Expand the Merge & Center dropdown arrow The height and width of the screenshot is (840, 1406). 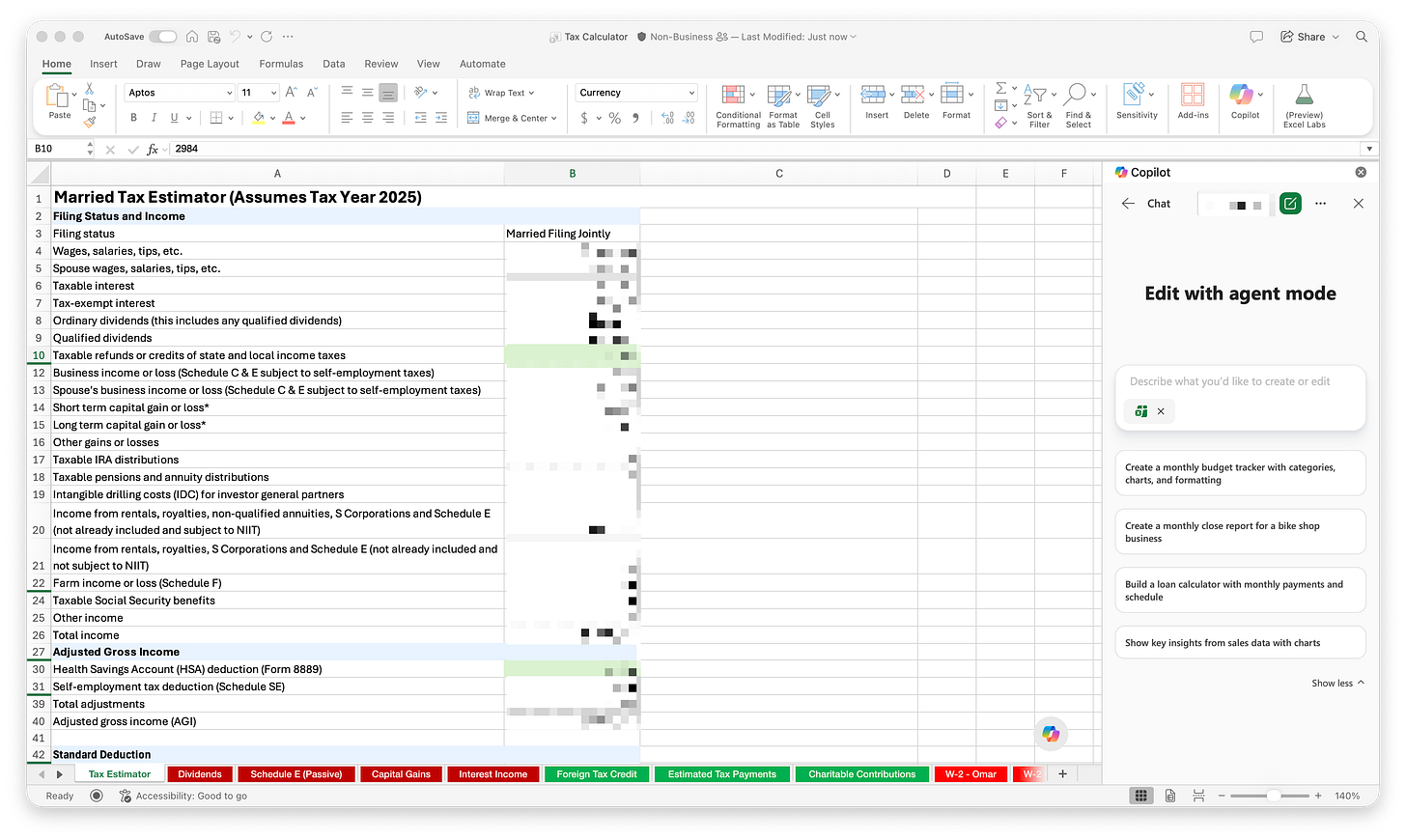(553, 119)
